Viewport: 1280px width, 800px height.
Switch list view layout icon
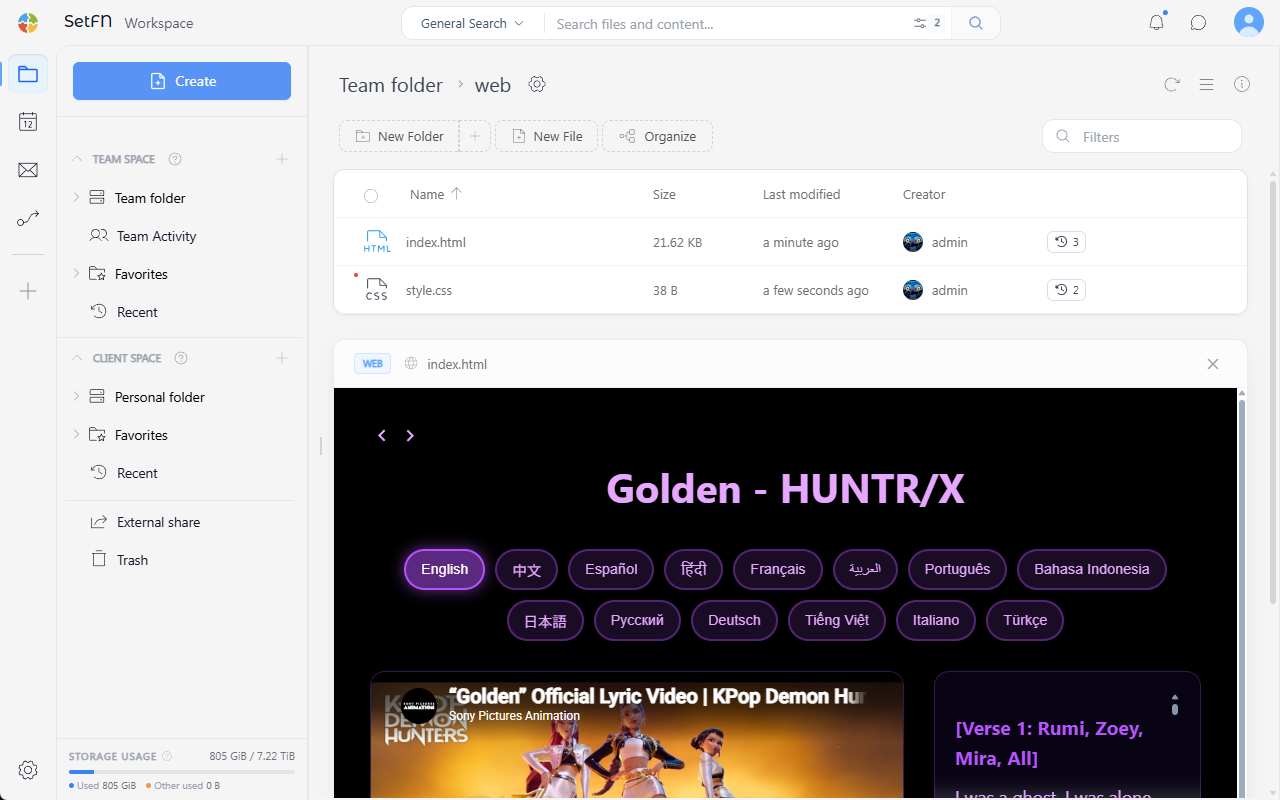pyautogui.click(x=1207, y=85)
